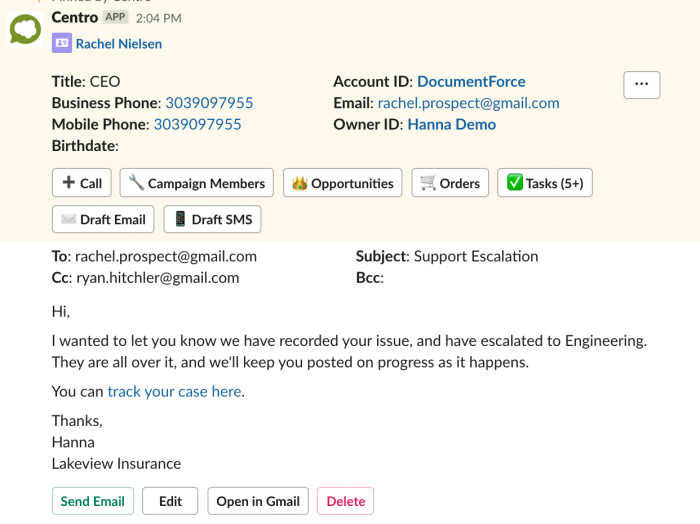
Task: Click the Mobile Phone number link
Action: coord(197,125)
